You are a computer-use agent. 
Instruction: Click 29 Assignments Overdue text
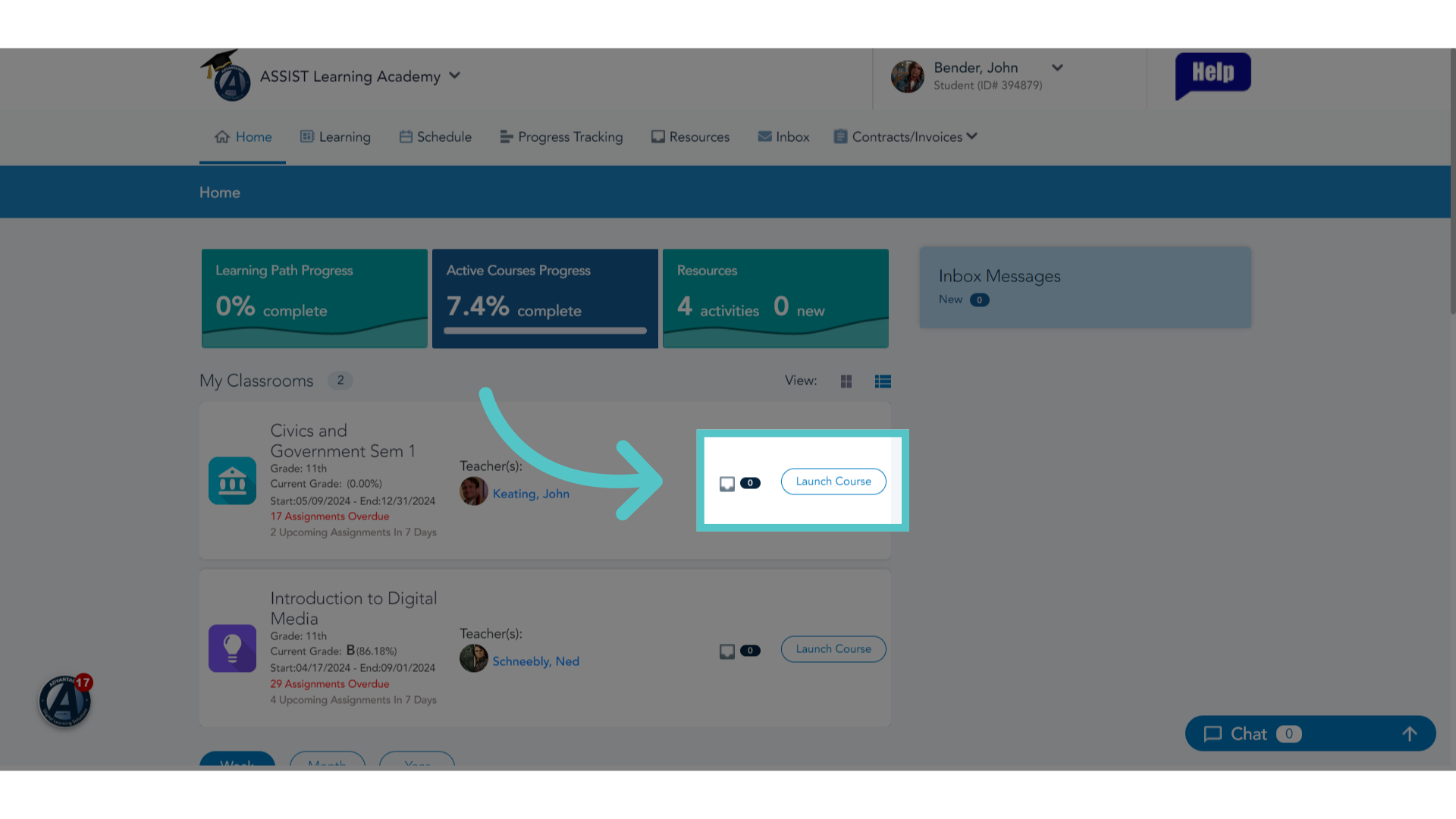click(x=330, y=684)
